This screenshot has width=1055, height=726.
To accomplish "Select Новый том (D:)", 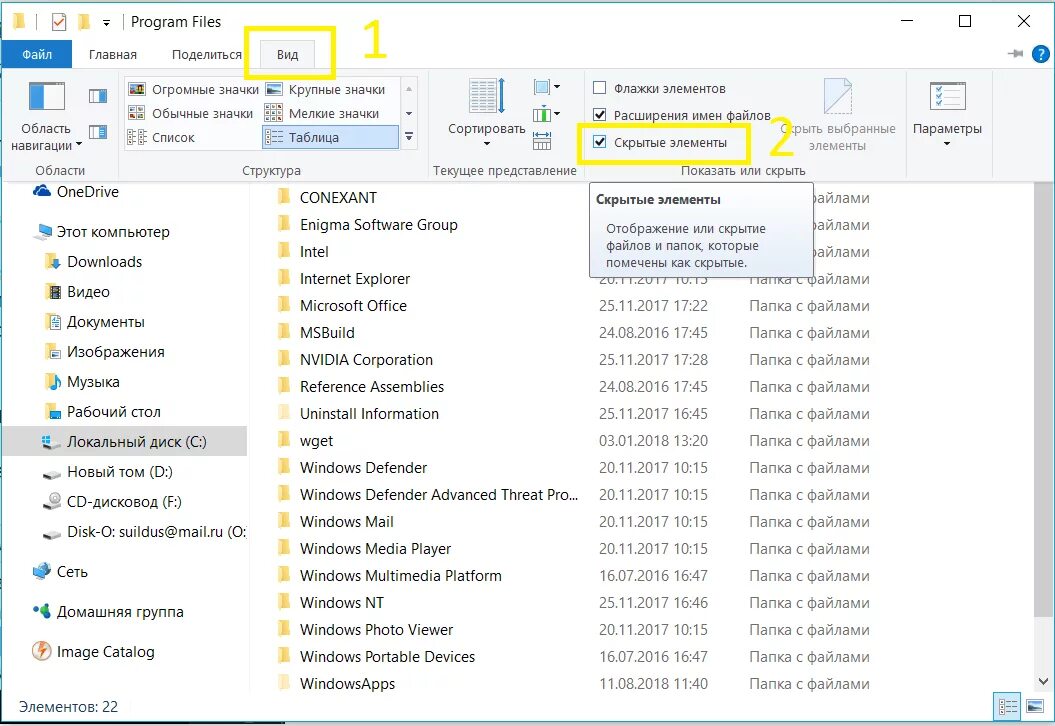I will 108,472.
